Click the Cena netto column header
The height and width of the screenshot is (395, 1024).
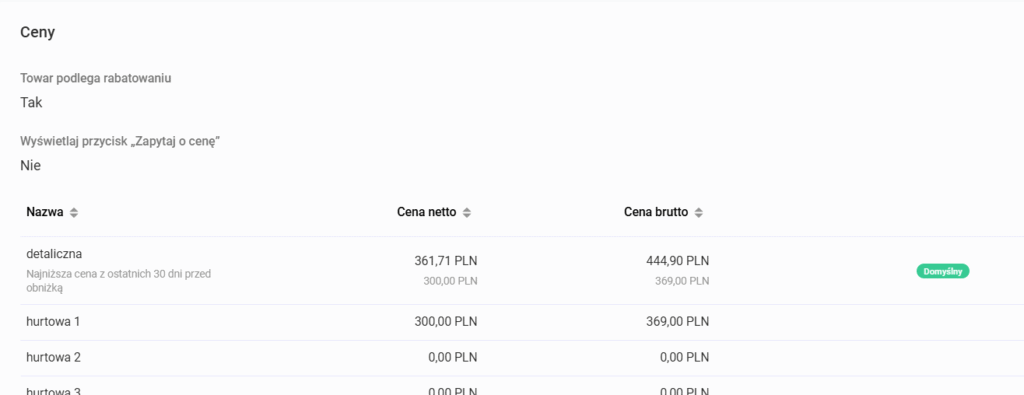coord(426,212)
